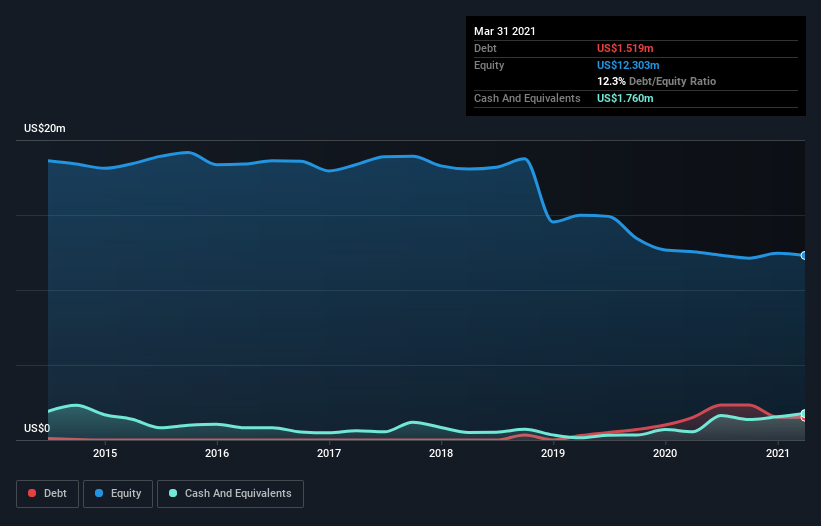Click the US$0 y-axis label
Image resolution: width=821 pixels, height=526 pixels.
click(37, 428)
